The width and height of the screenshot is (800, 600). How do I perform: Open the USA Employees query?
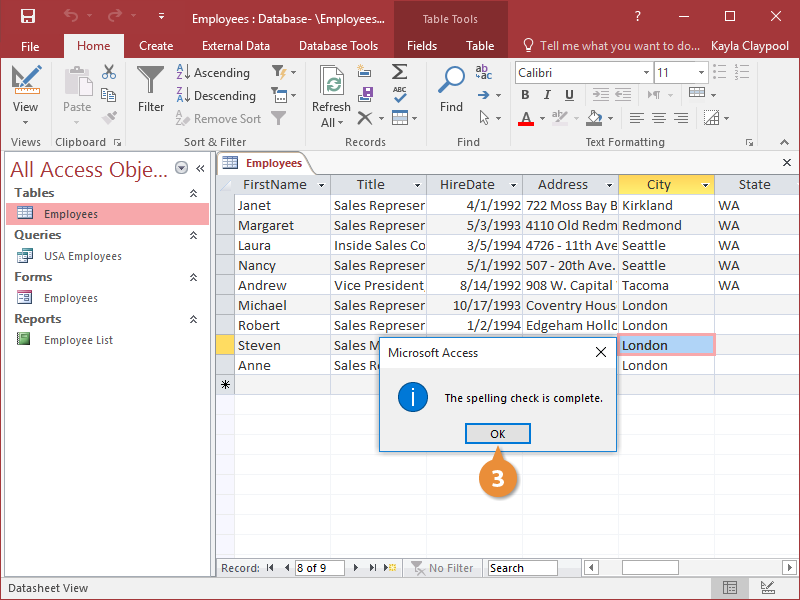click(x=82, y=256)
